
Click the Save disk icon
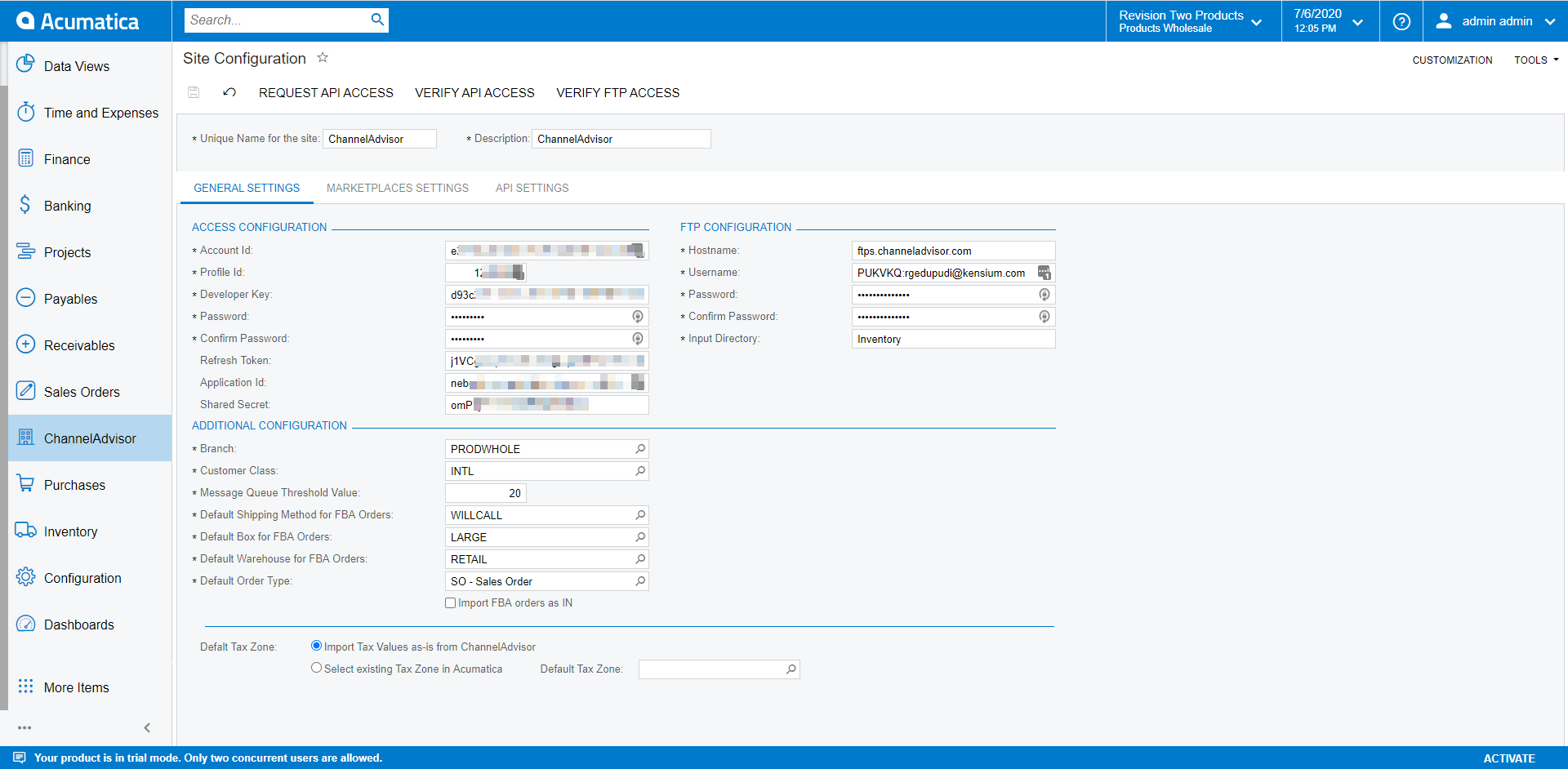pyautogui.click(x=194, y=92)
